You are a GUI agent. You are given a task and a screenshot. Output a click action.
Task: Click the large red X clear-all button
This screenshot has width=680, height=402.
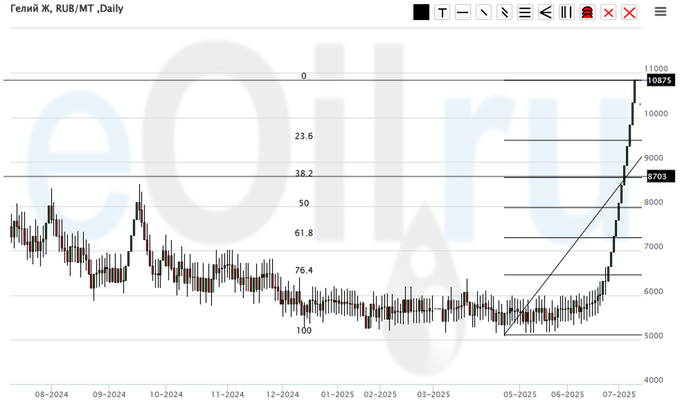point(629,12)
